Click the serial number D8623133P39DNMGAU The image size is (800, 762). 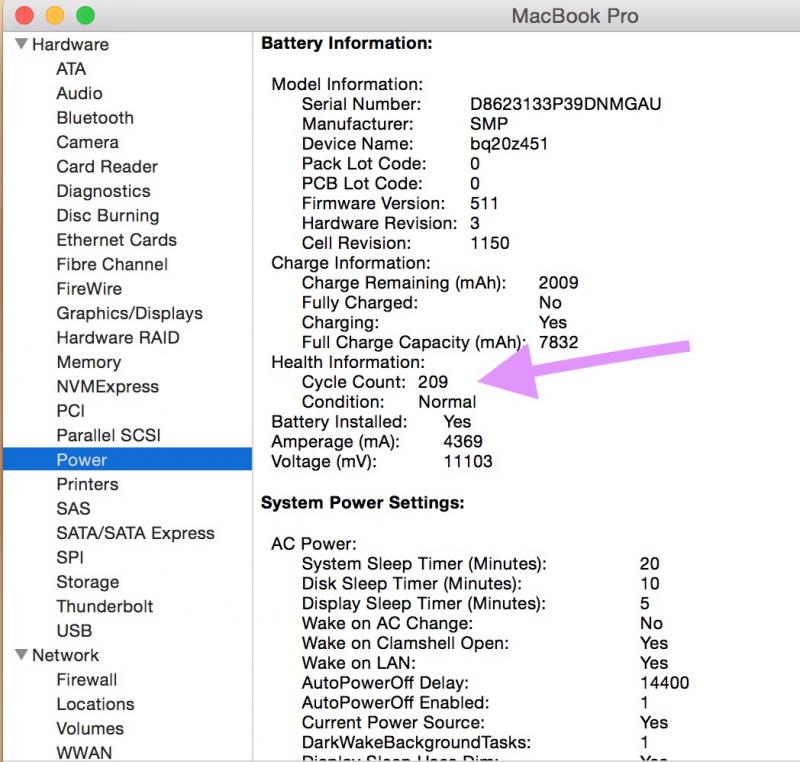(565, 104)
